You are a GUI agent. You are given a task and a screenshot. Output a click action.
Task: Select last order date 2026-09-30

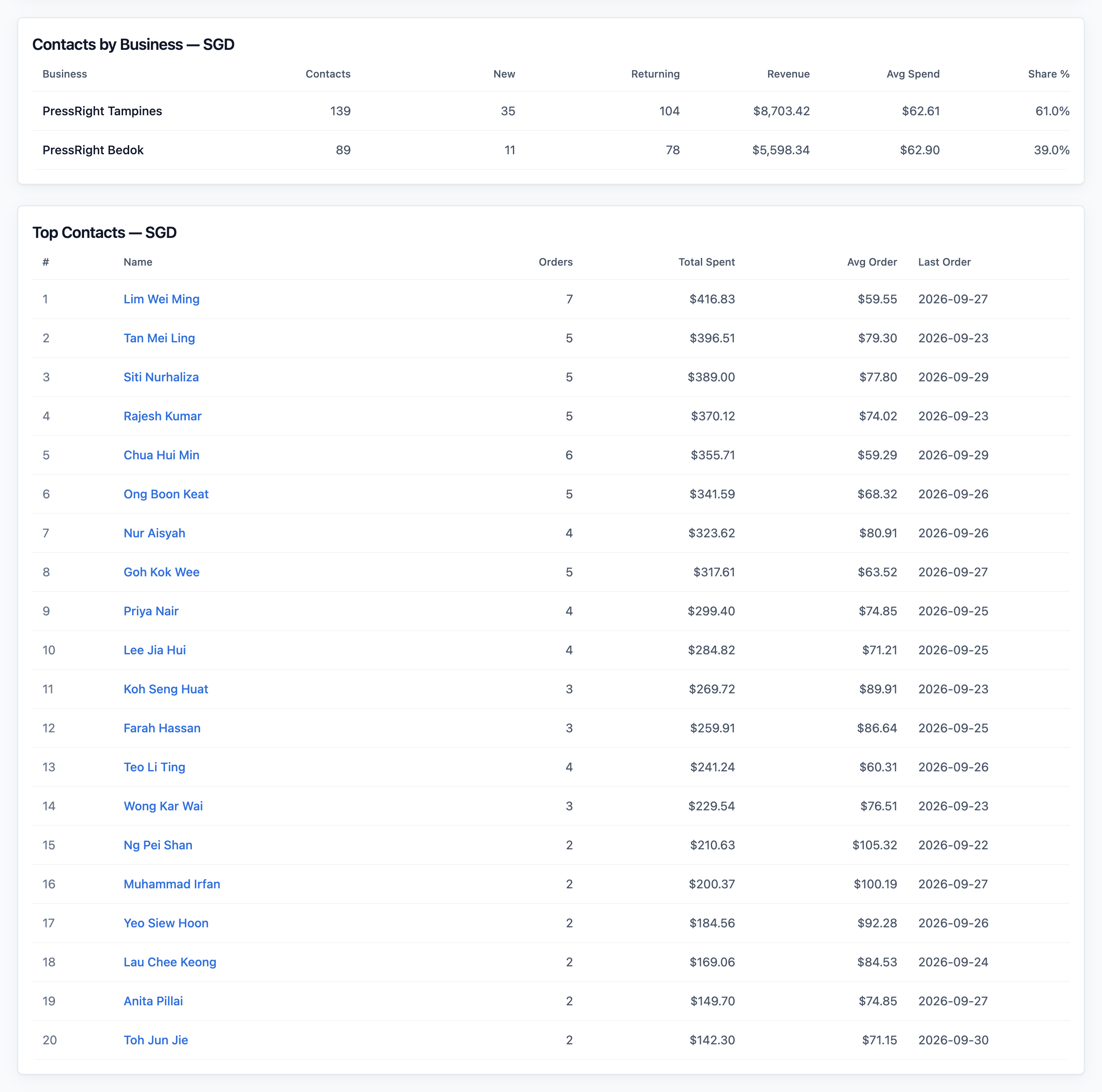click(x=953, y=1040)
